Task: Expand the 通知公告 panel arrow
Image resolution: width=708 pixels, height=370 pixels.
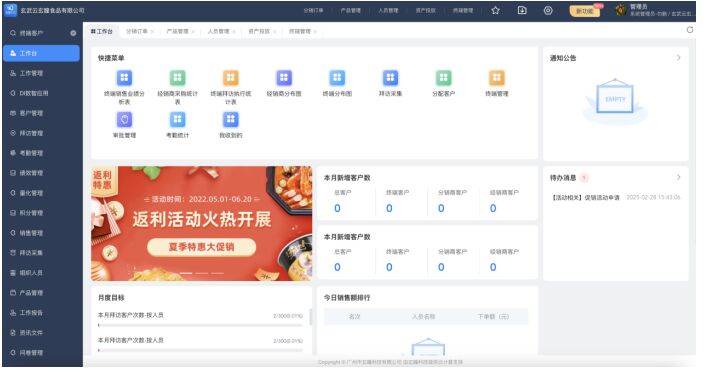Action: (678, 58)
